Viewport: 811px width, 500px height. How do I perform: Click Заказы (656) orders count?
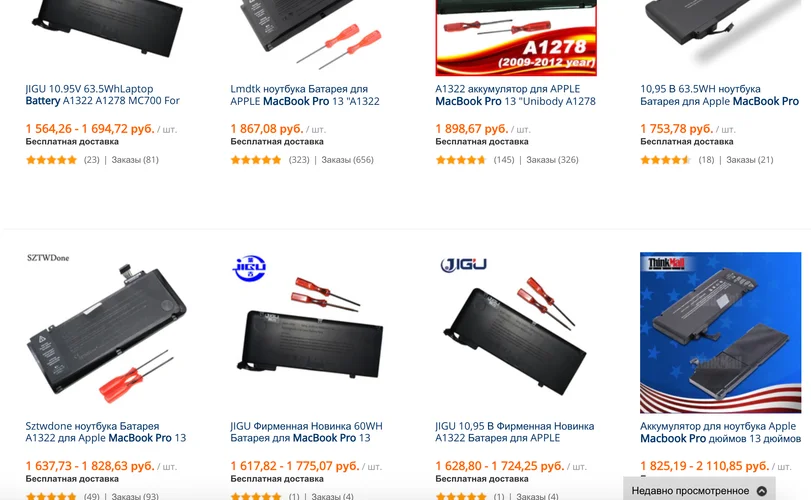[x=348, y=160]
